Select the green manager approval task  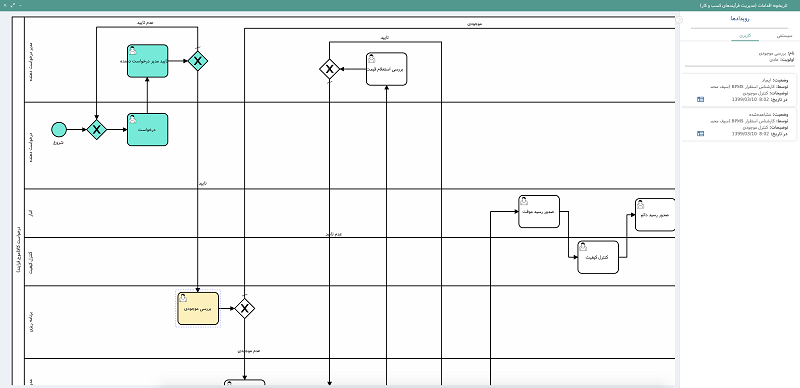coord(147,61)
